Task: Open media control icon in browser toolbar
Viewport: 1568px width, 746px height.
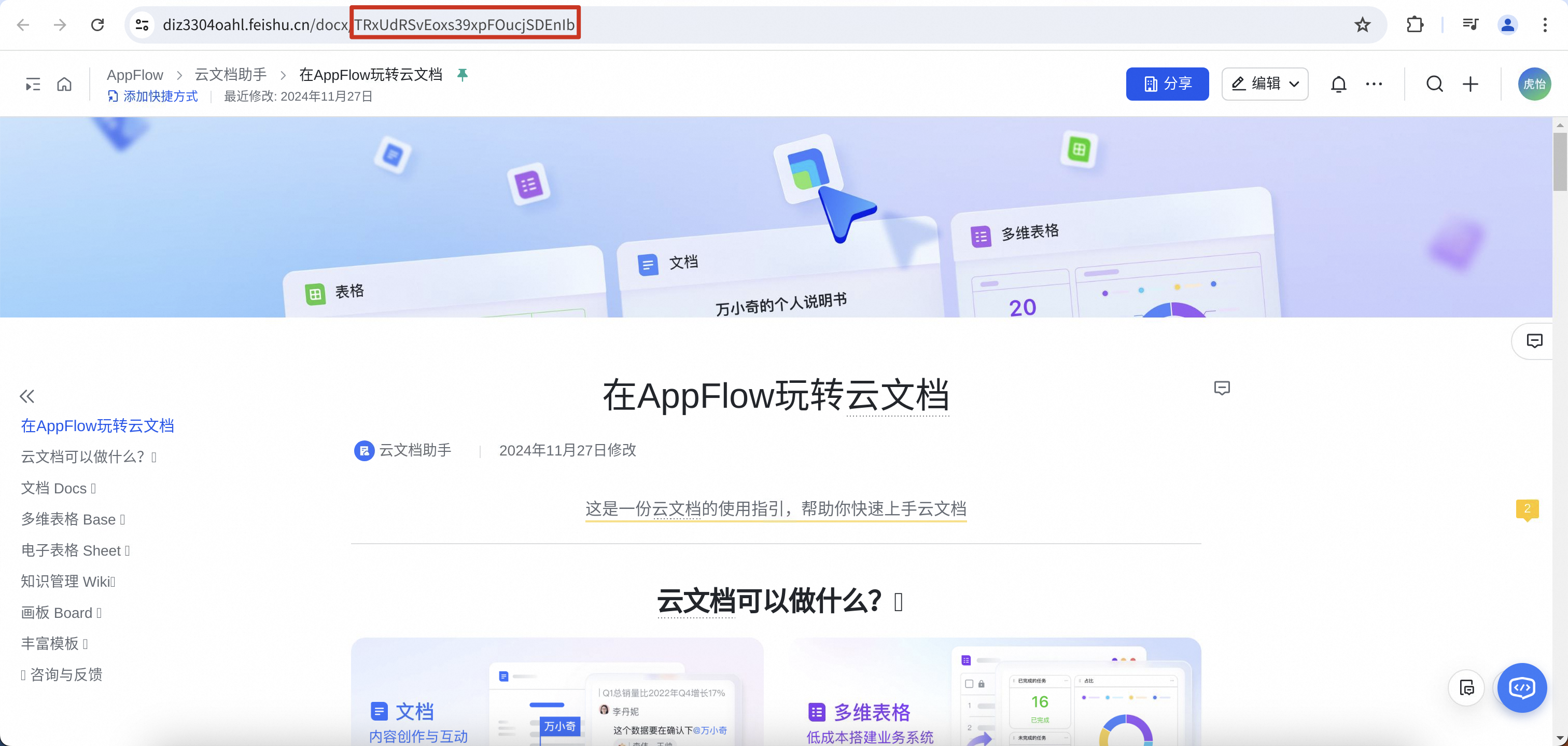Action: (1470, 25)
